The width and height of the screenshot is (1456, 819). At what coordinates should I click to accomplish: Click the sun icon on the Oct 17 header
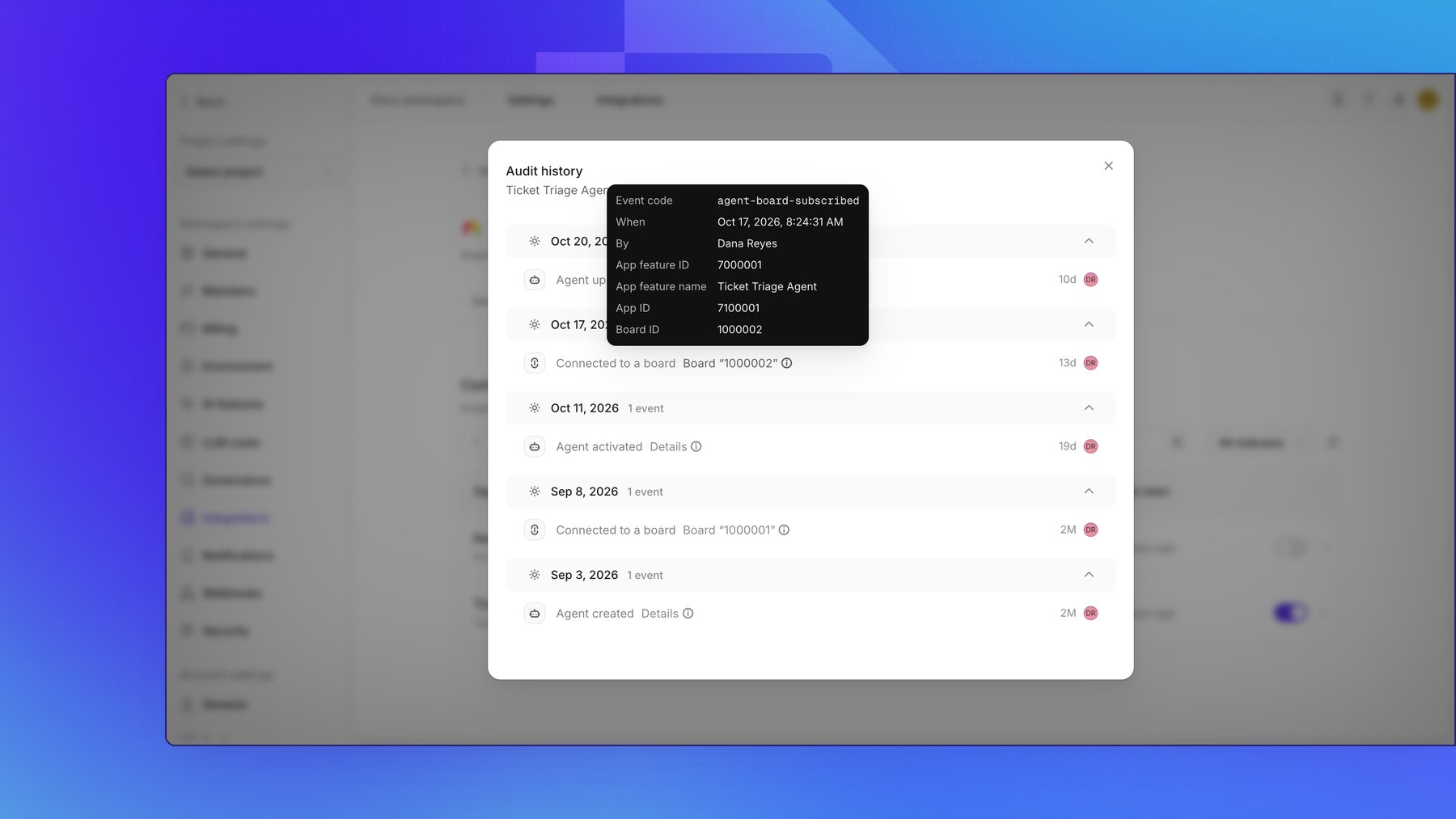point(535,324)
